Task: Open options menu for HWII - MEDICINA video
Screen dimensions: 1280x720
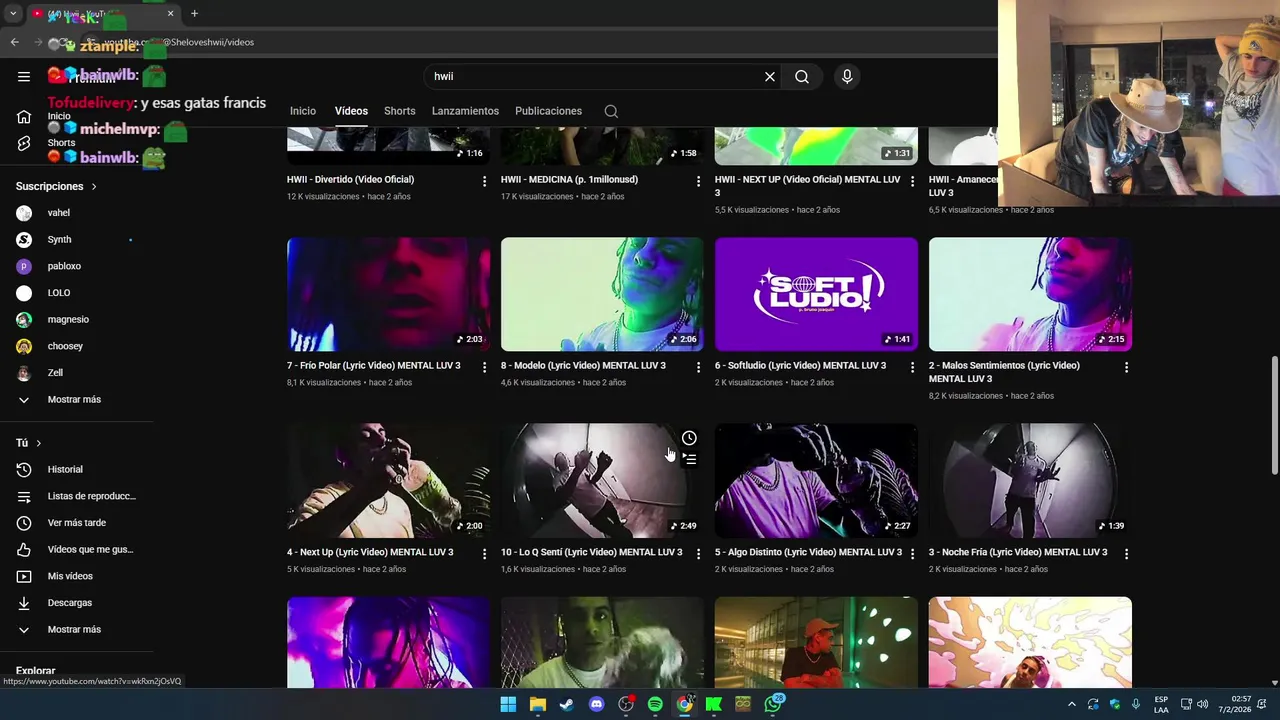Action: (698, 181)
